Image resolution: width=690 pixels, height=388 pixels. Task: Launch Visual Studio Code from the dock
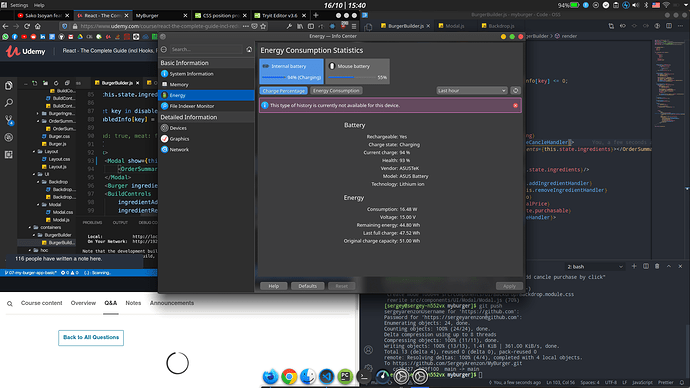pyautogui.click(x=327, y=377)
